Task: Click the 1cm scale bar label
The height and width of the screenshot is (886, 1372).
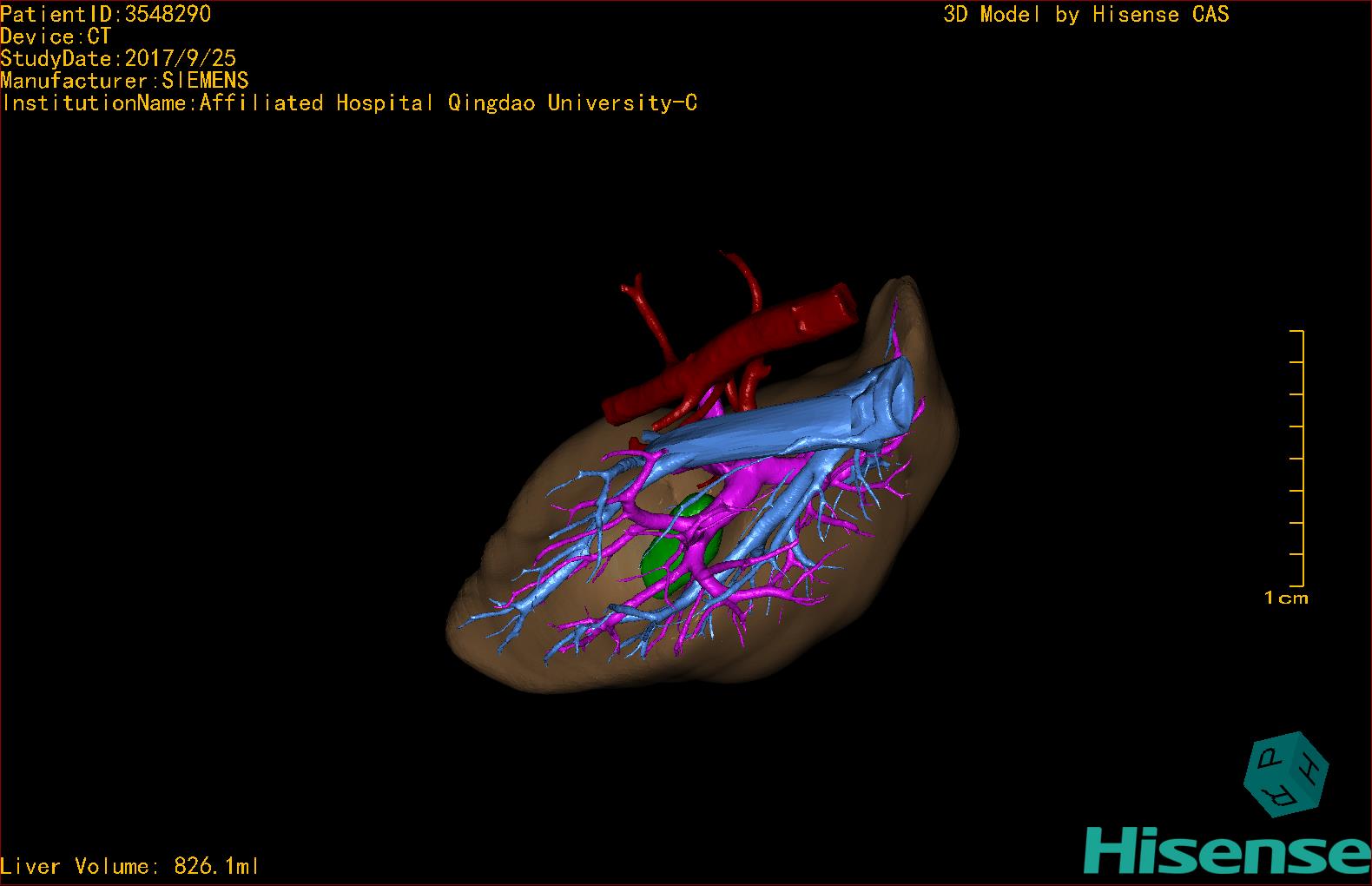Action: point(1286,598)
